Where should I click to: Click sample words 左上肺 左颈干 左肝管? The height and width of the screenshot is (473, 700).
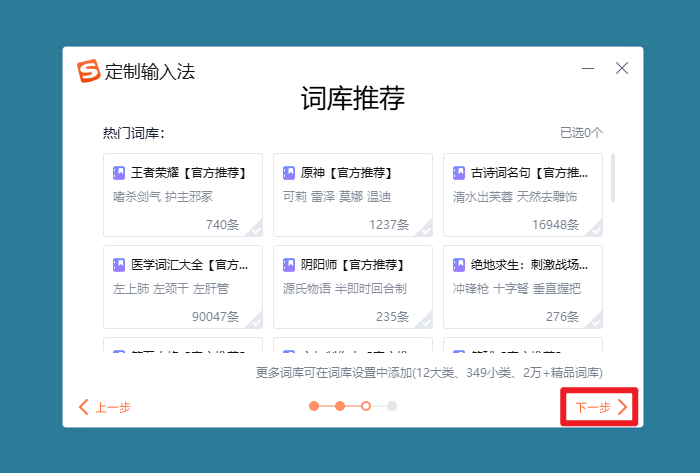click(x=171, y=288)
